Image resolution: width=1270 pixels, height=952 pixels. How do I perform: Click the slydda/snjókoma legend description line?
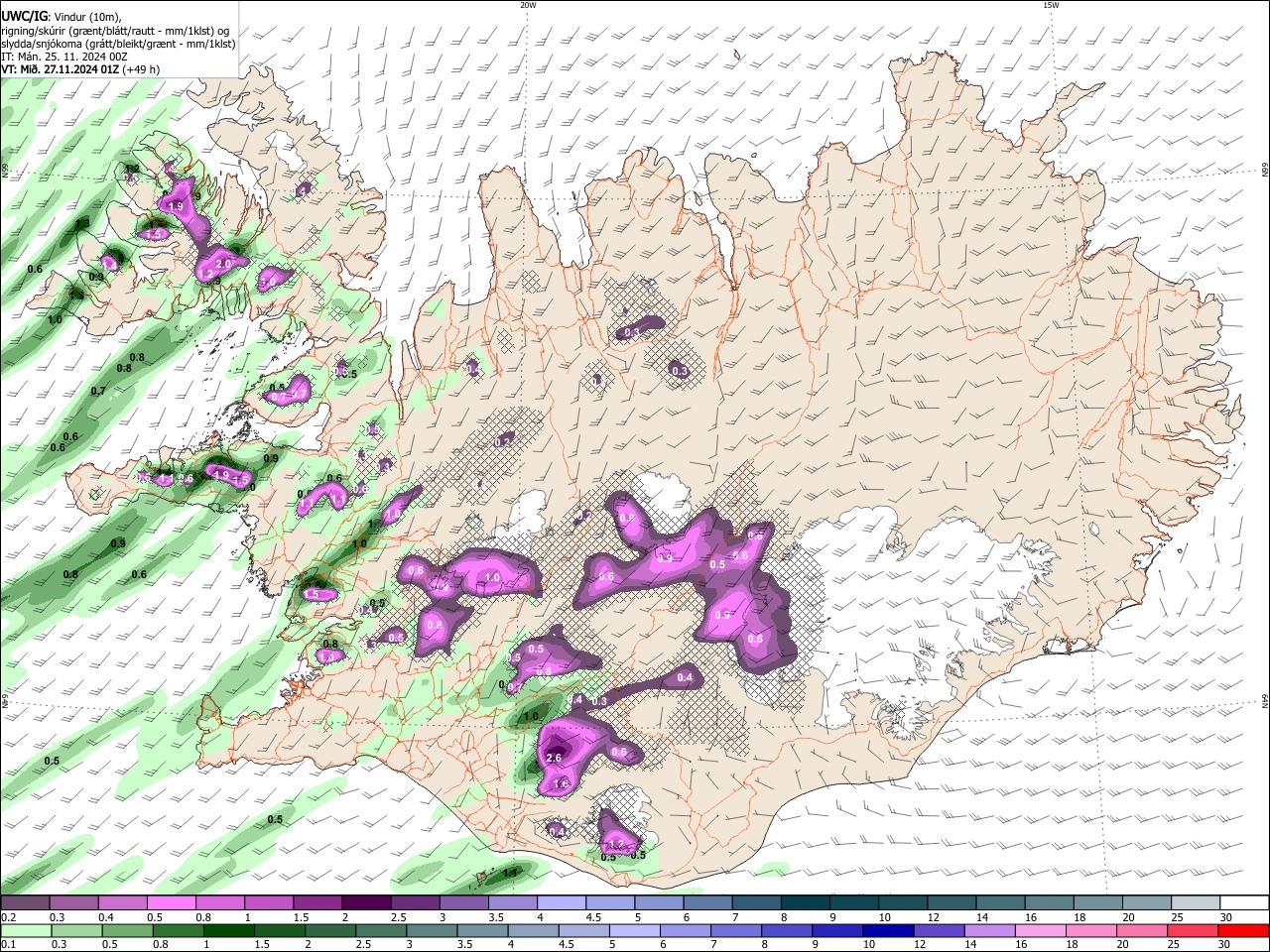[x=118, y=44]
